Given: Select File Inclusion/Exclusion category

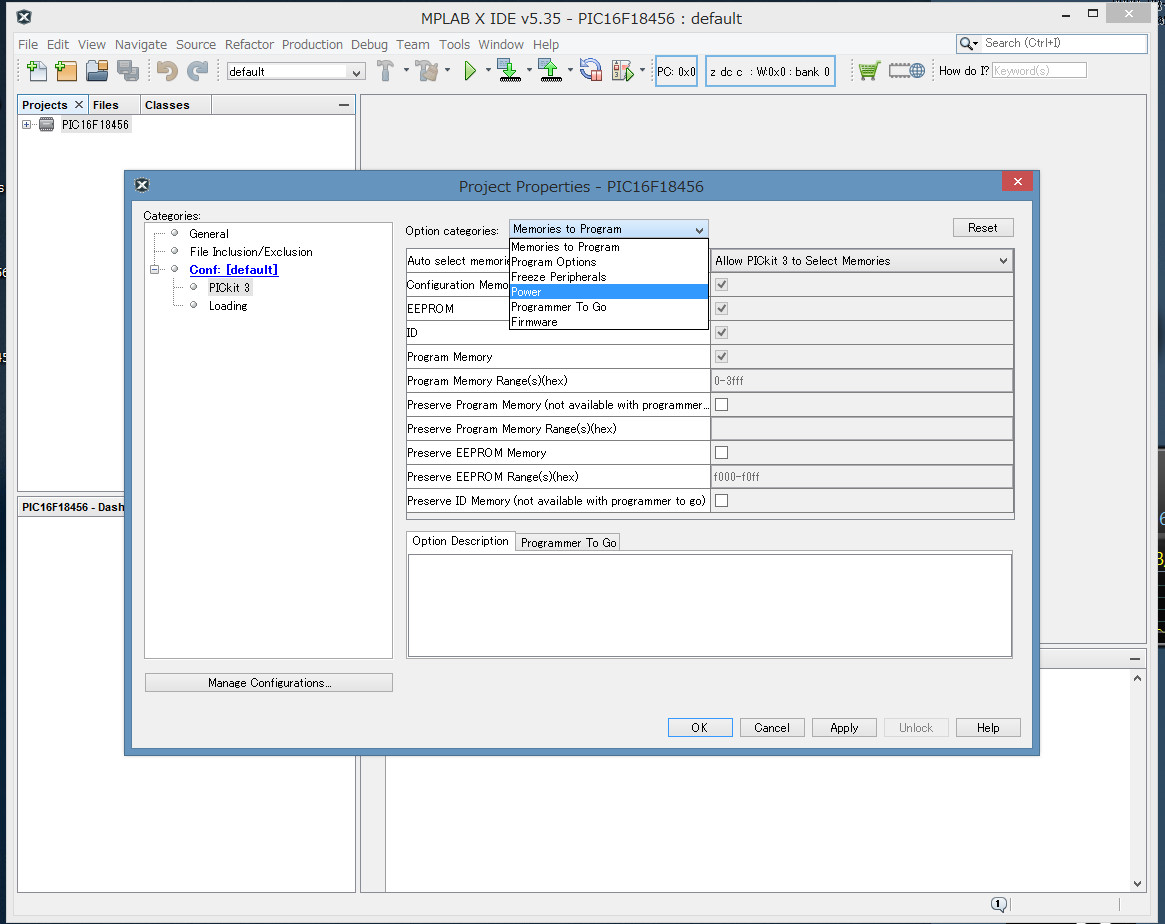Looking at the screenshot, I should pyautogui.click(x=251, y=252).
